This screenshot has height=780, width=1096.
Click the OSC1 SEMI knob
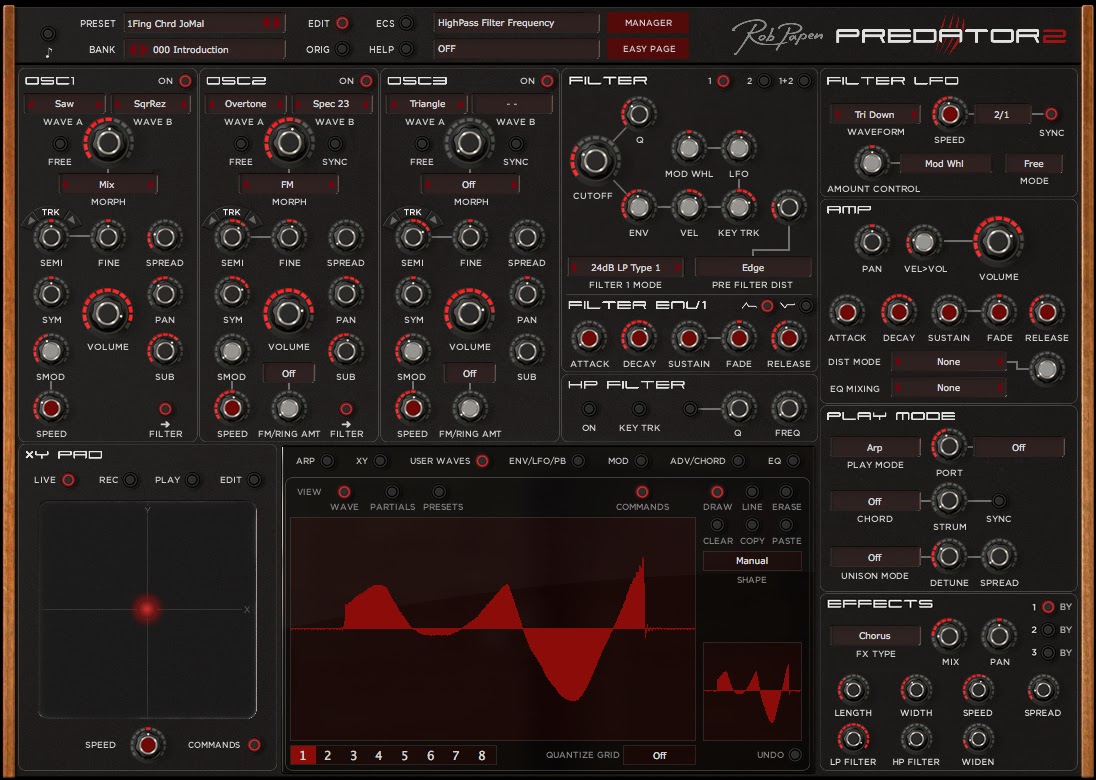pos(51,237)
